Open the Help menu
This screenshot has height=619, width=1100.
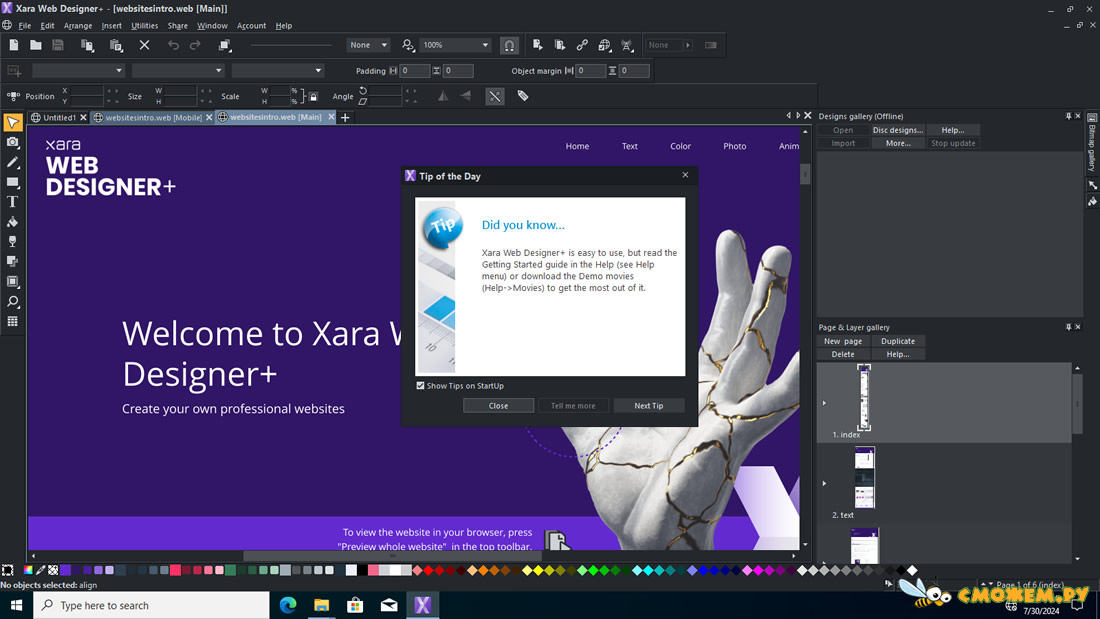pos(283,26)
